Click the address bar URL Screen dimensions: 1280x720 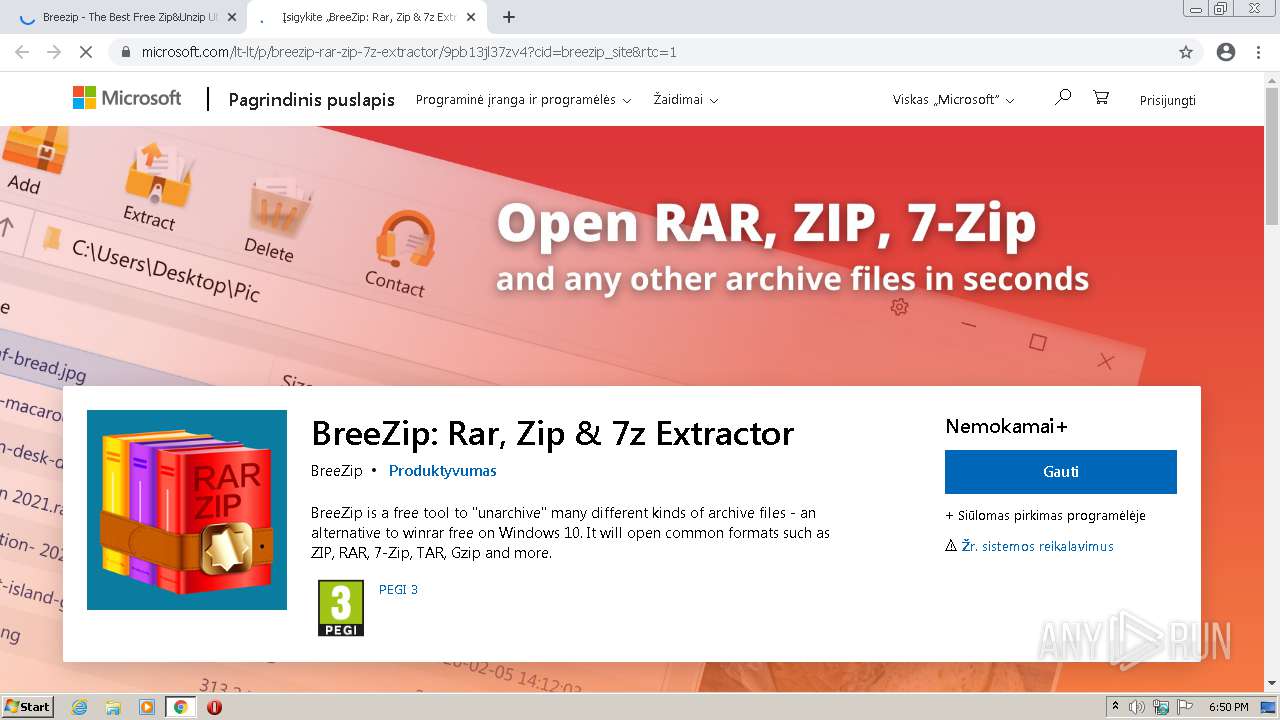click(x=409, y=52)
